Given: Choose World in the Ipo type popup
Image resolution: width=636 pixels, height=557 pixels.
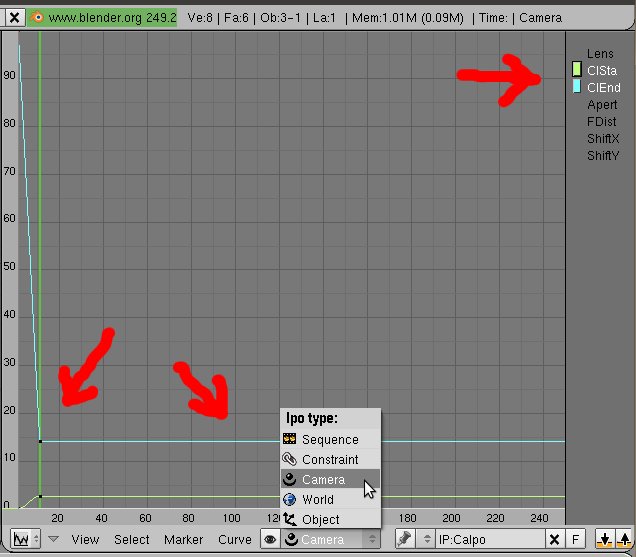Looking at the screenshot, I should tap(331, 499).
